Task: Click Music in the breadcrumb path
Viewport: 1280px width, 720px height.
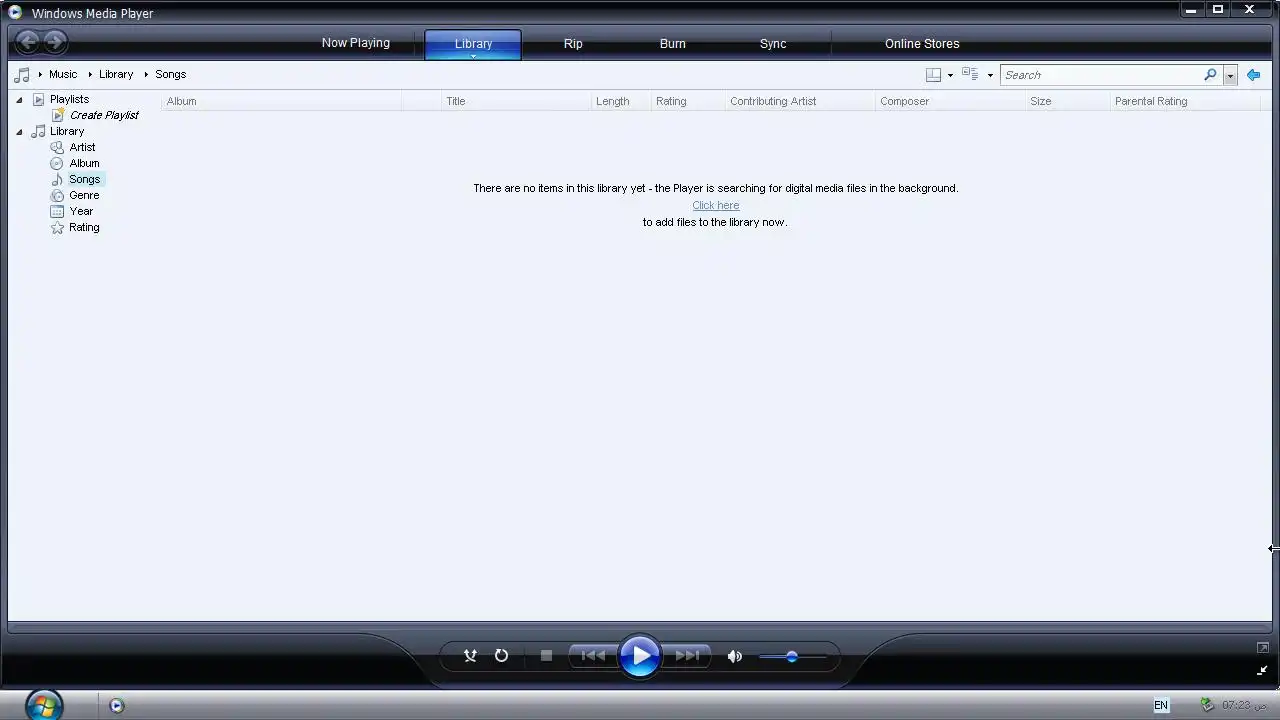Action: (x=63, y=74)
